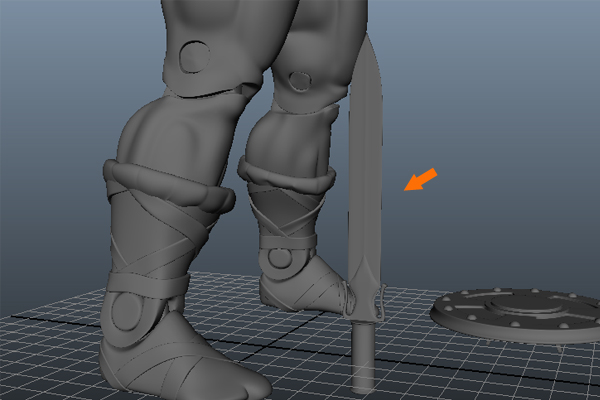Select the round ankle ornament on front boot
The height and width of the screenshot is (400, 600).
[127, 311]
